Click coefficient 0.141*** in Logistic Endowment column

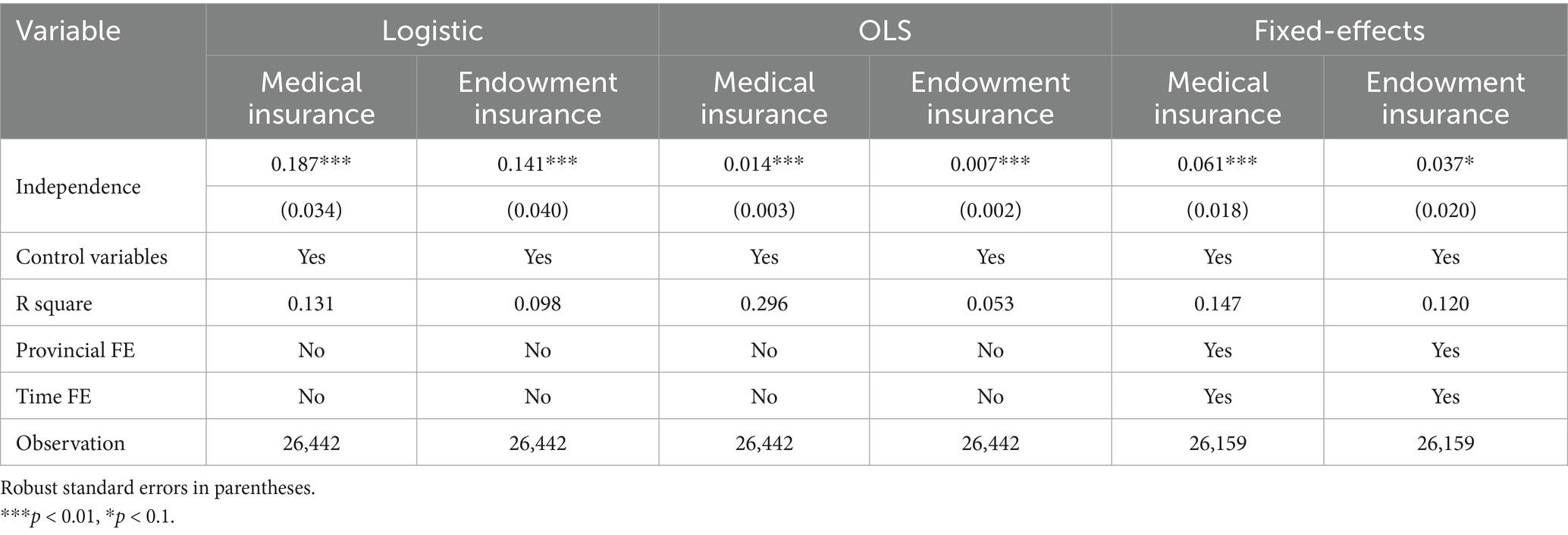(x=538, y=163)
